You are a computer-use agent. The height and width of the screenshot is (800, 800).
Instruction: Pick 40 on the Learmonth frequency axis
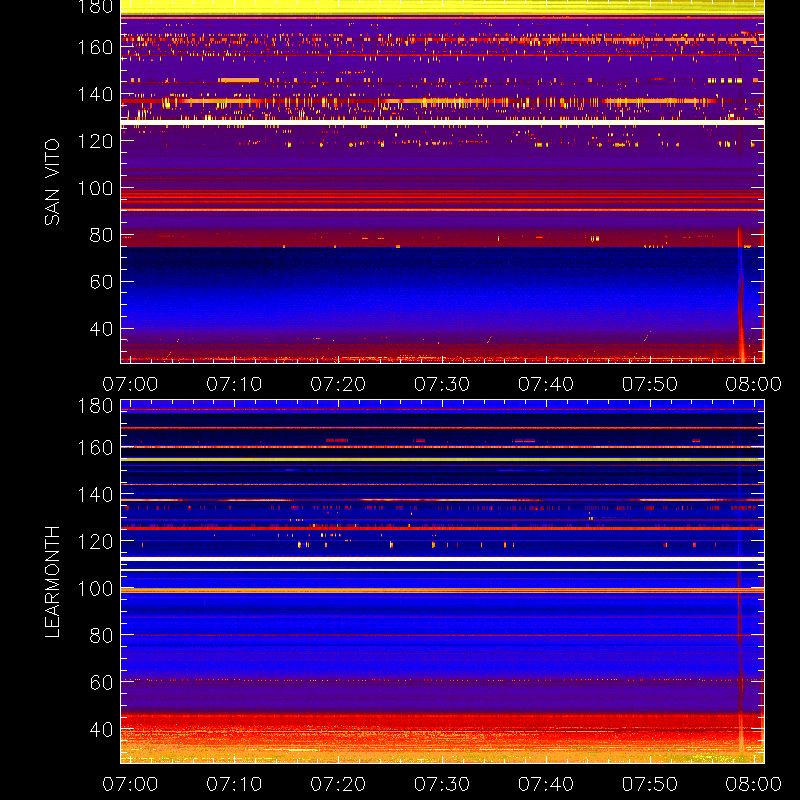coord(102,729)
